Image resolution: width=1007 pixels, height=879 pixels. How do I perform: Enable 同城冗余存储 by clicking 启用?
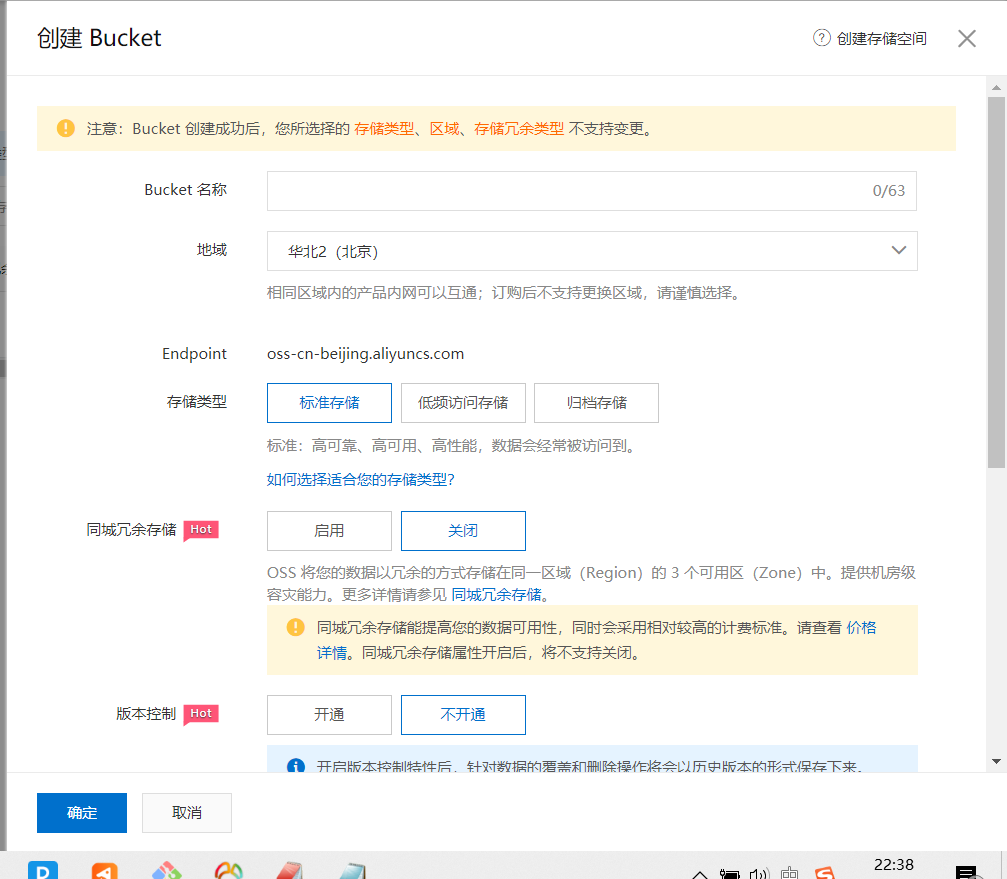[329, 530]
